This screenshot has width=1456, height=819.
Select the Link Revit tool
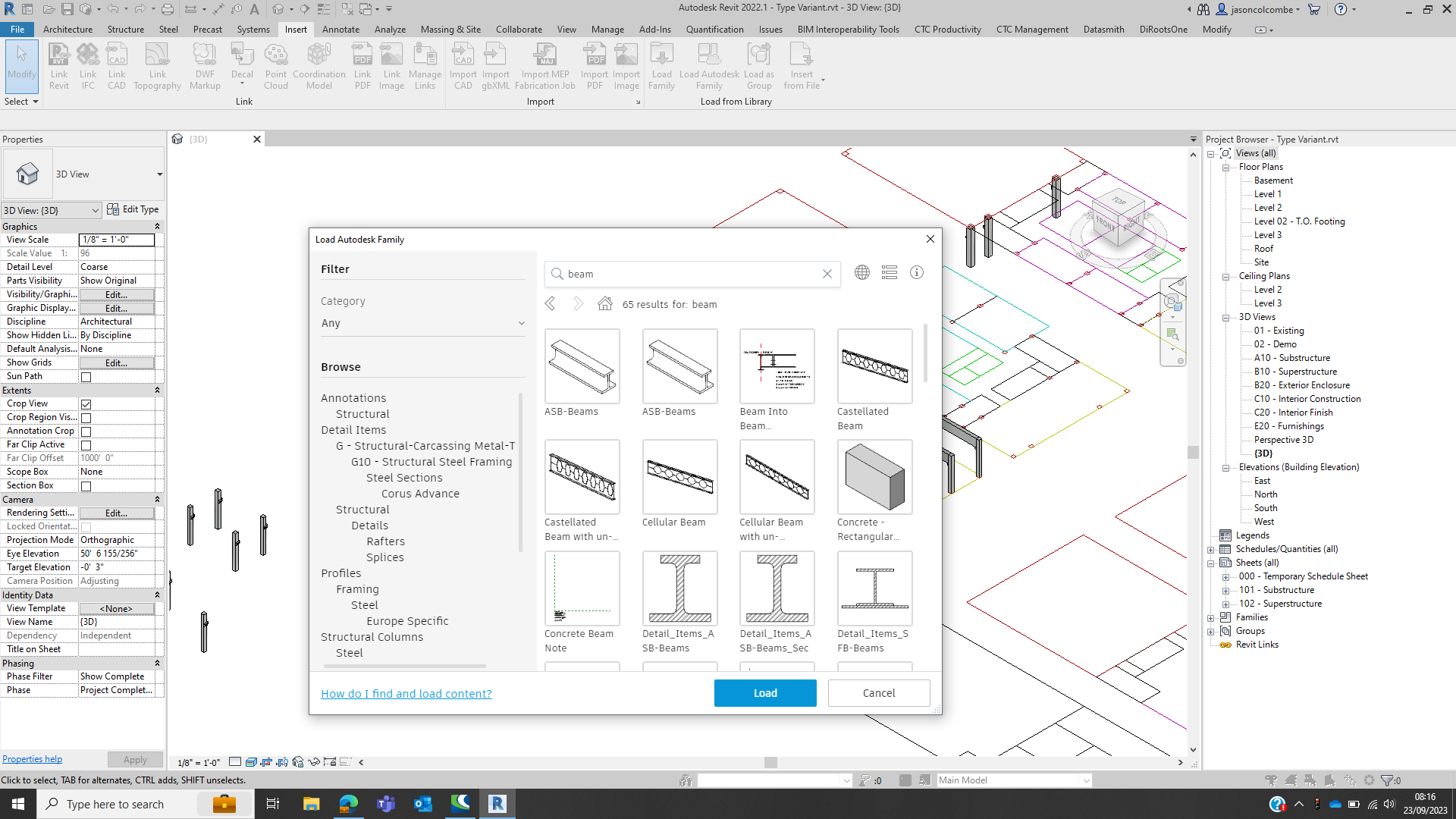point(58,64)
